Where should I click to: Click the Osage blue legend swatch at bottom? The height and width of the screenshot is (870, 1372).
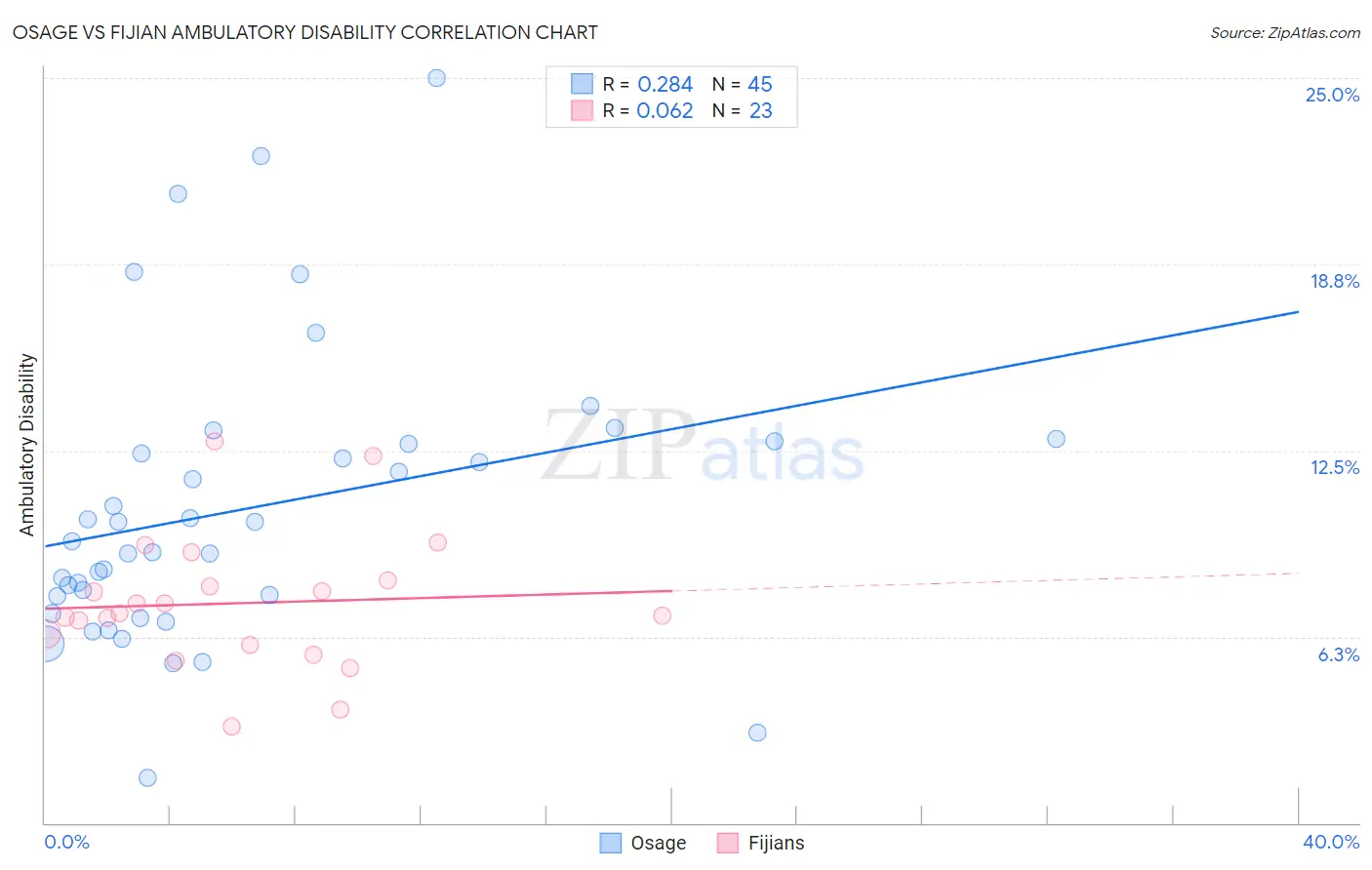[x=611, y=843]
